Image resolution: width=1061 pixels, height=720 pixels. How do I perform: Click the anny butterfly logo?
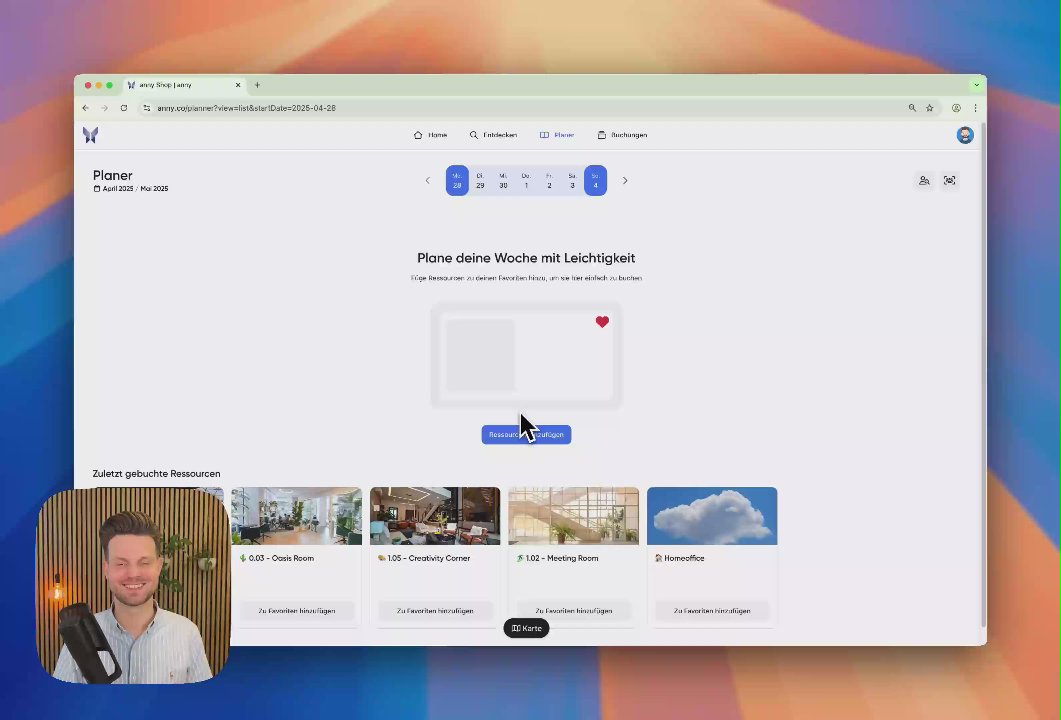(x=91, y=135)
